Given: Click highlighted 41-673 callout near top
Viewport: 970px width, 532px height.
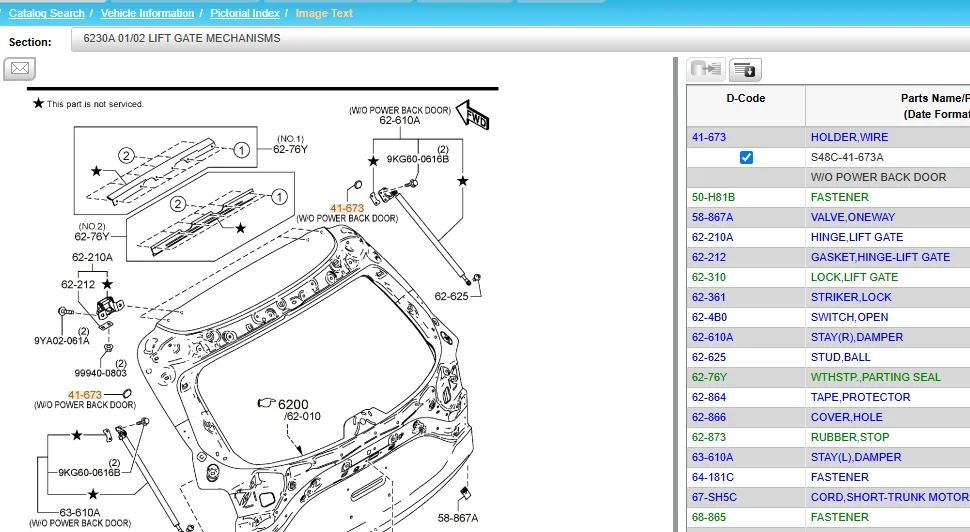Looking at the screenshot, I should pos(347,208).
